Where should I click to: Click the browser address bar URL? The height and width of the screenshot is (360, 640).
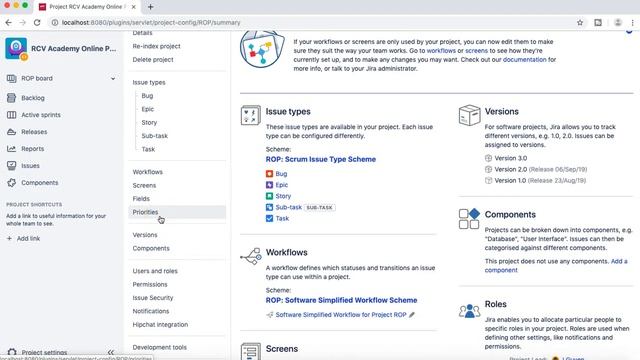tap(151, 23)
